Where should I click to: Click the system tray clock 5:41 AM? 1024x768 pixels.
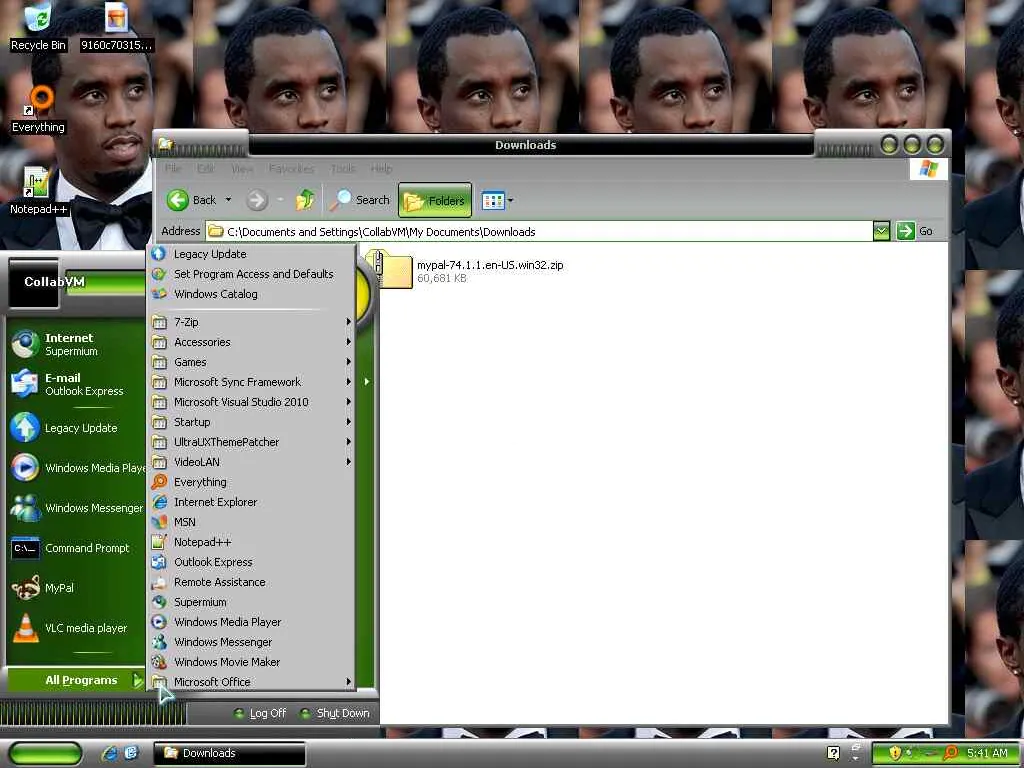click(x=987, y=754)
